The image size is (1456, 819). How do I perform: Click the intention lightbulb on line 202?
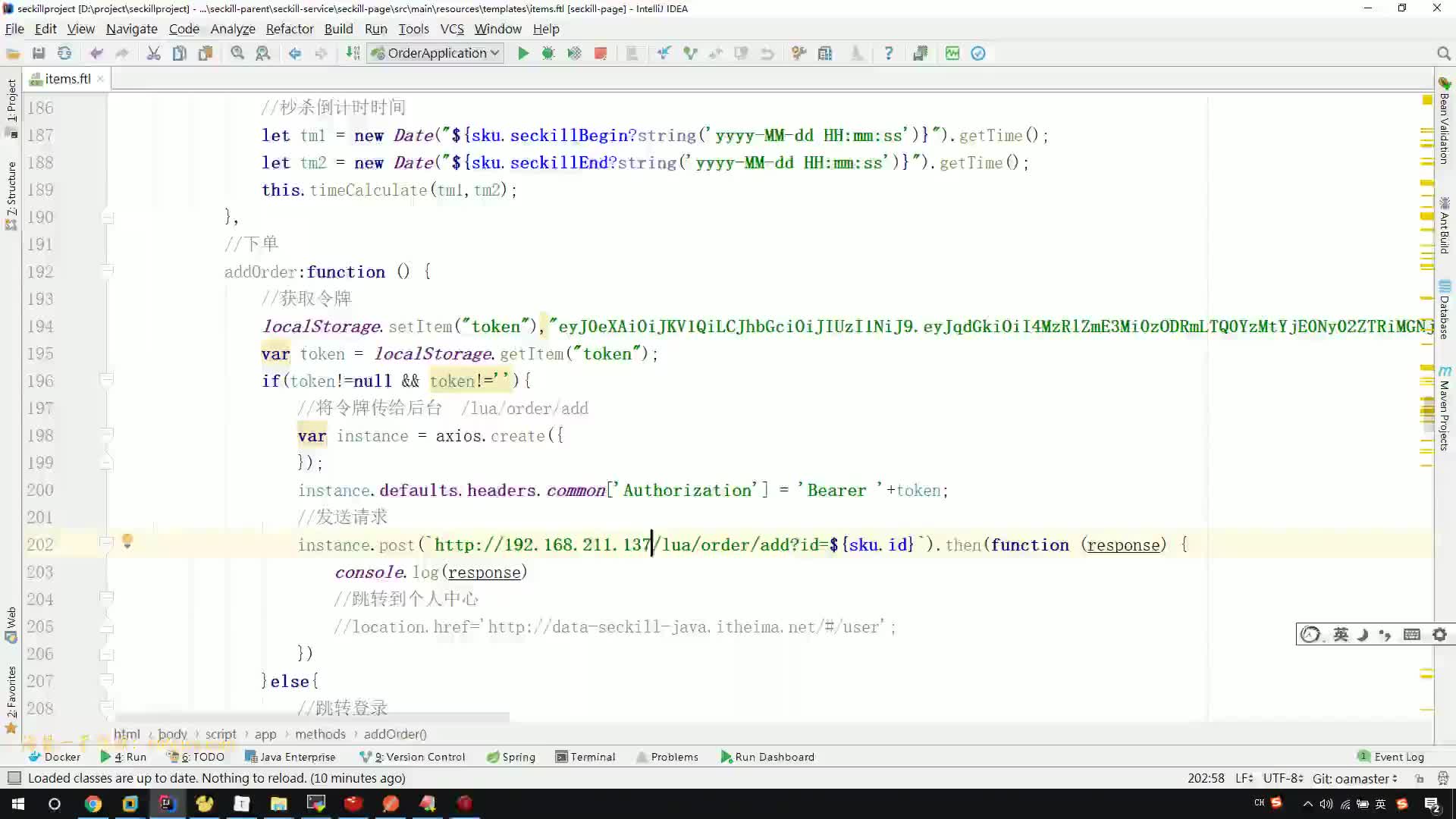tap(127, 541)
